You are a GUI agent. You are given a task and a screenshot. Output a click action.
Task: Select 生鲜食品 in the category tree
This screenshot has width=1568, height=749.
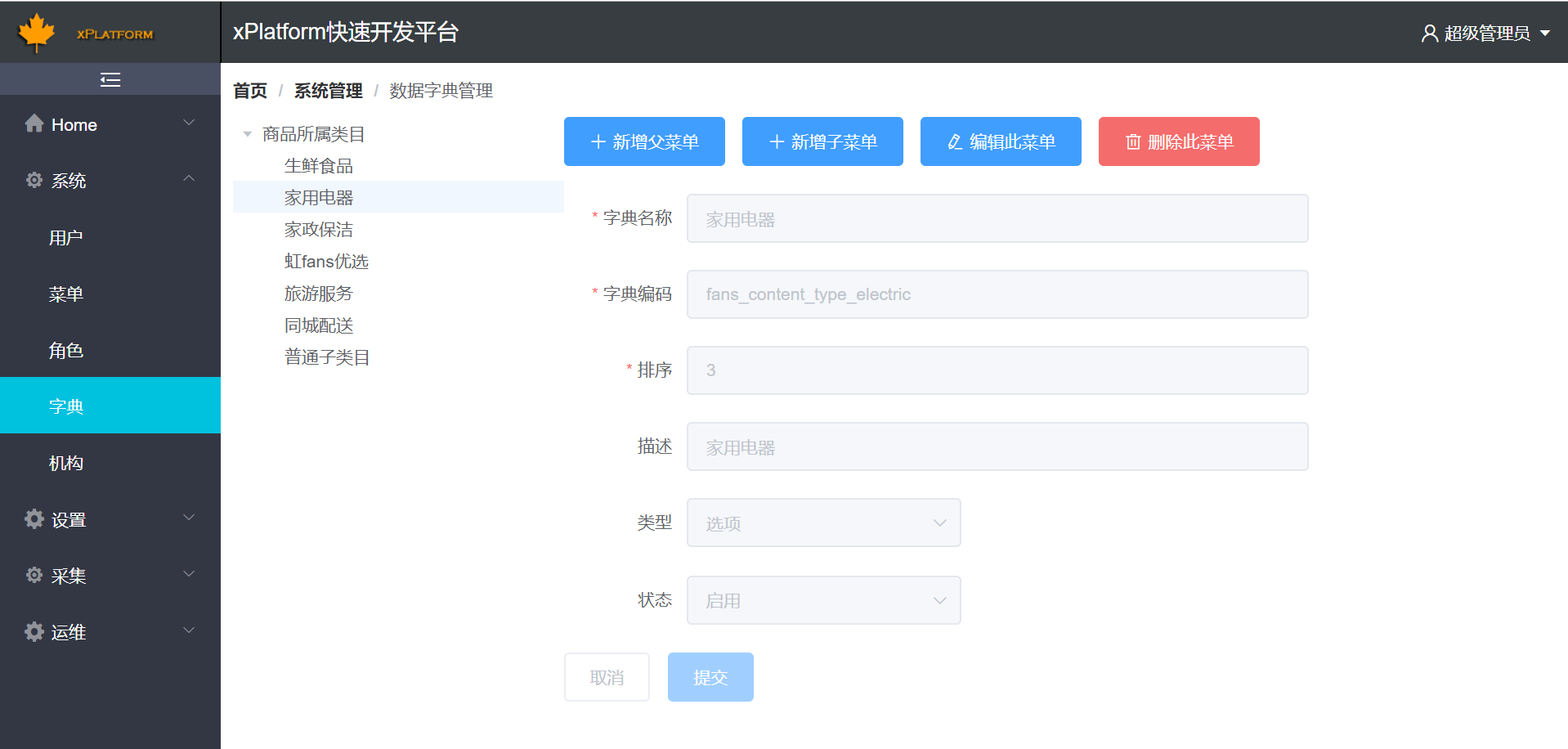(319, 165)
